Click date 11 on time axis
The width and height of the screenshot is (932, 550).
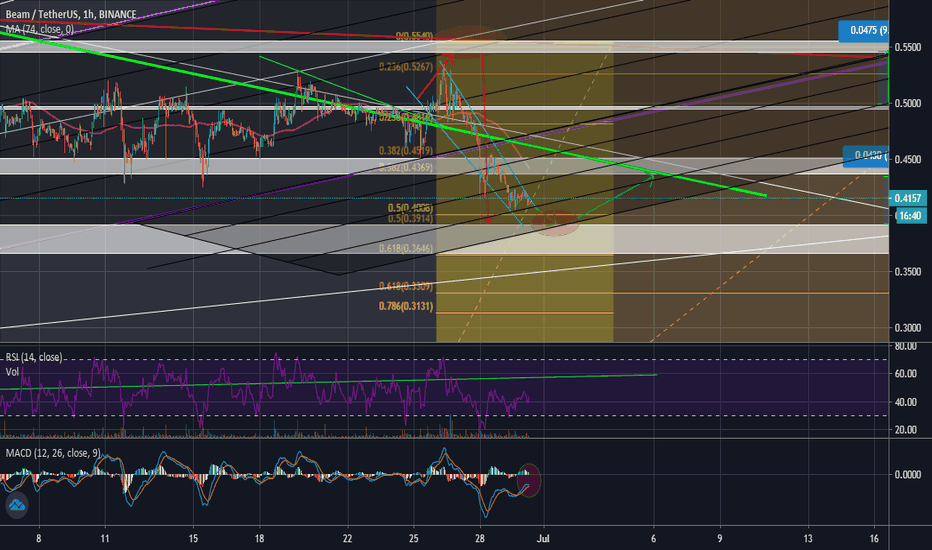(105, 539)
